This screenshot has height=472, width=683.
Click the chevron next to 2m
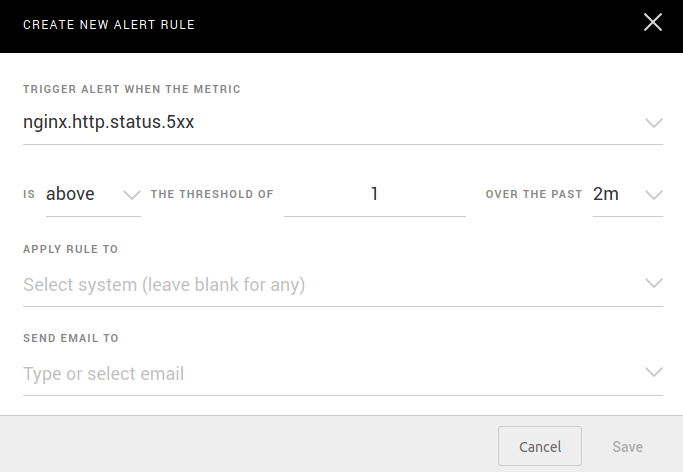[x=654, y=194]
